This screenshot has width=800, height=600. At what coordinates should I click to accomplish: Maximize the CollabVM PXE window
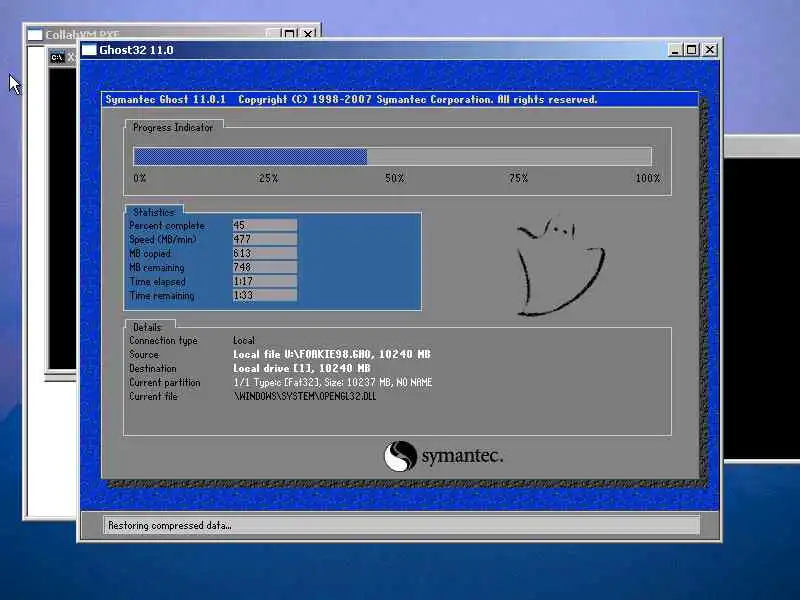tap(289, 34)
